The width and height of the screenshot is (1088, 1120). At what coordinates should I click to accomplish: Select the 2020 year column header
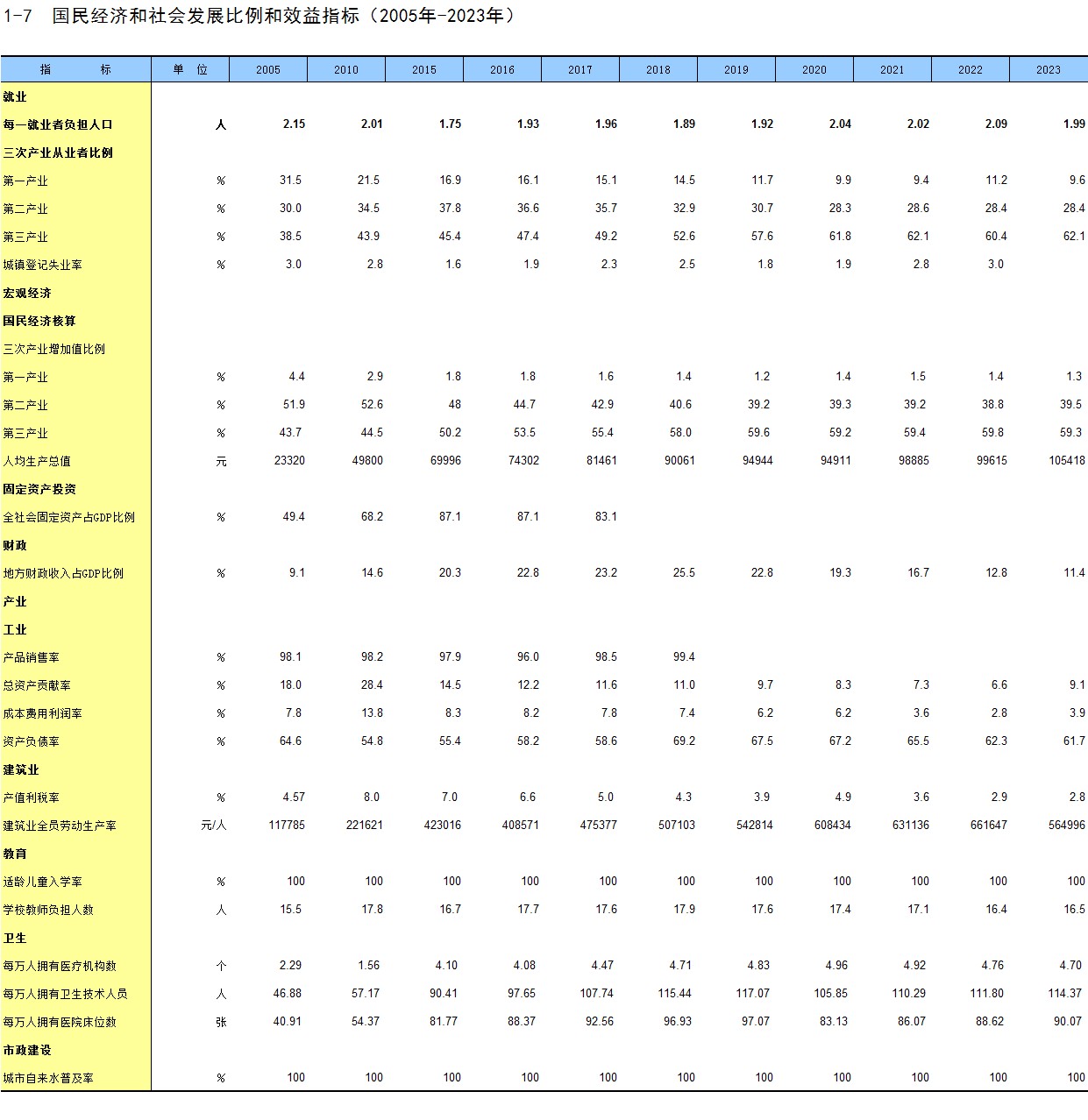(814, 70)
